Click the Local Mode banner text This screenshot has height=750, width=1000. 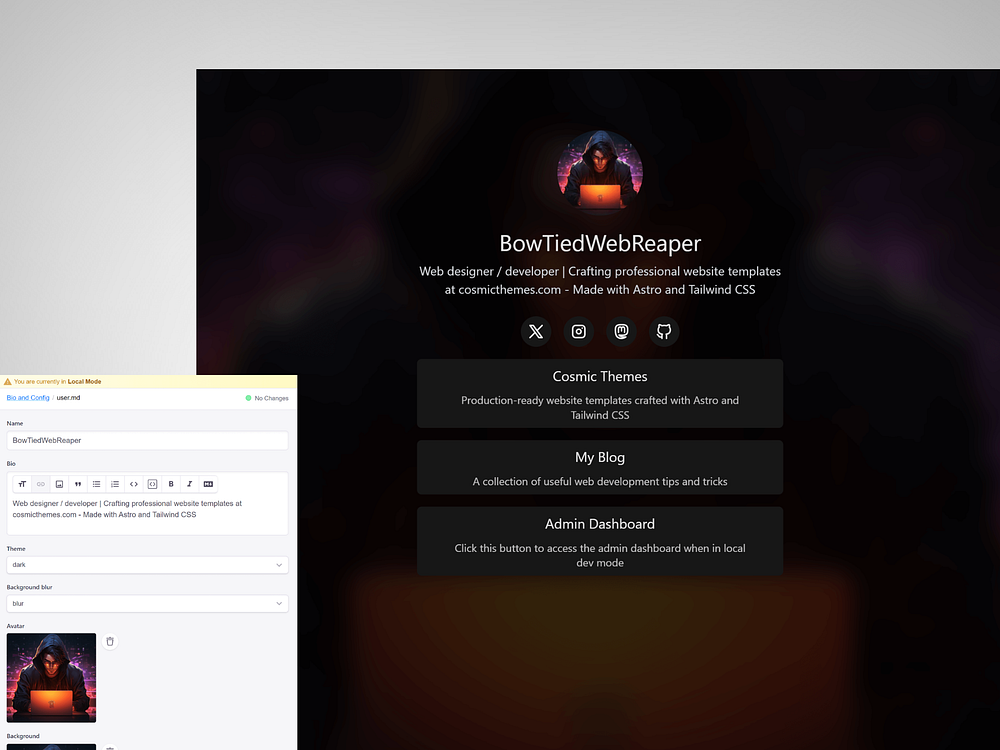57,381
